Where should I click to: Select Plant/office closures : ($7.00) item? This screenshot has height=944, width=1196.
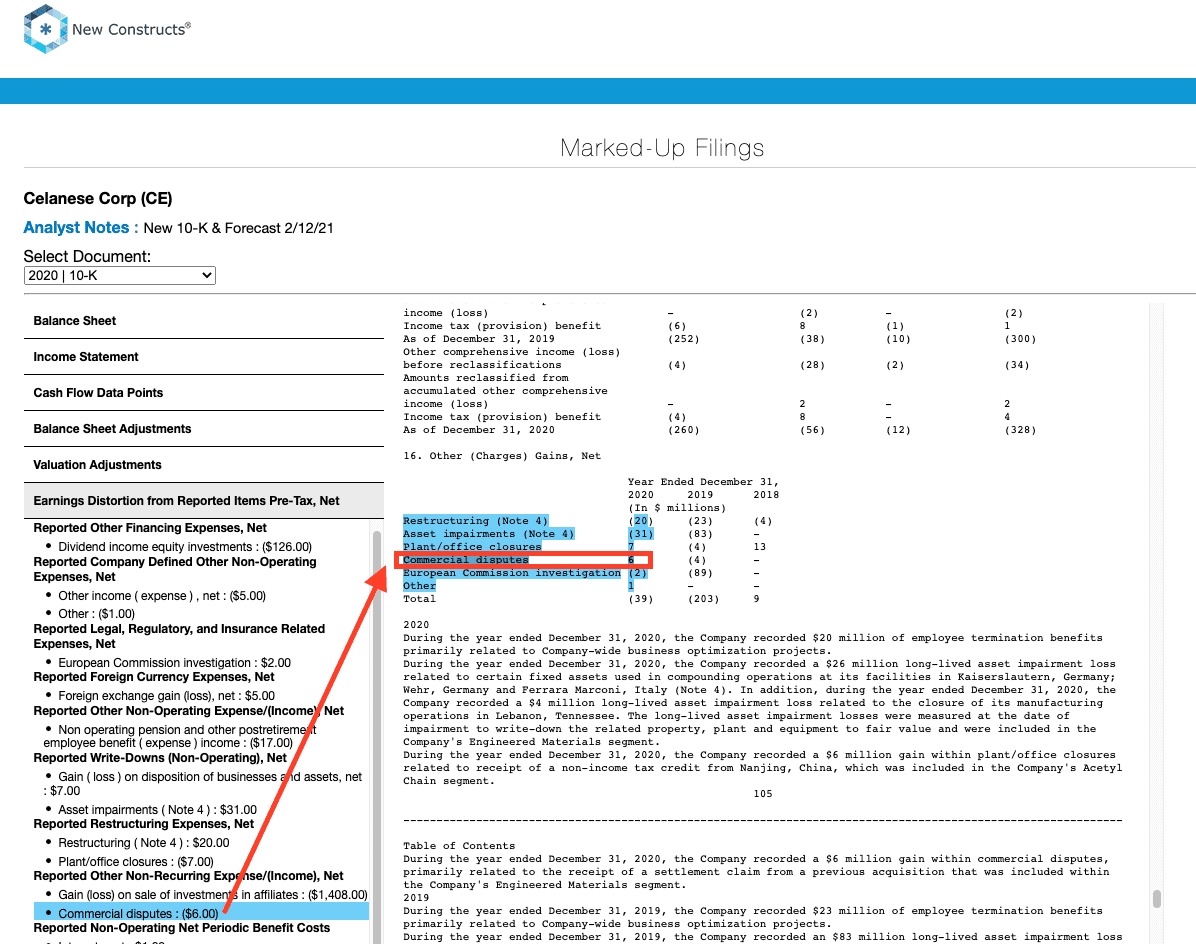tap(136, 862)
